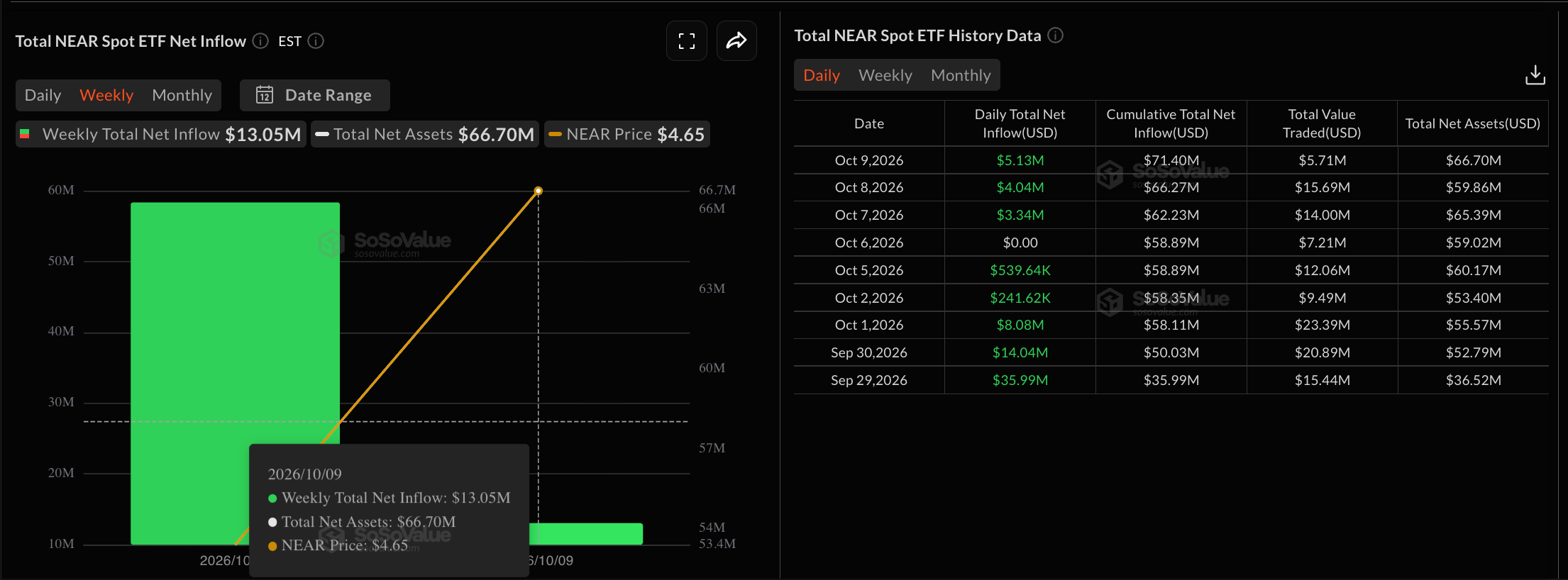Select Weekly tab on the chart

click(106, 95)
